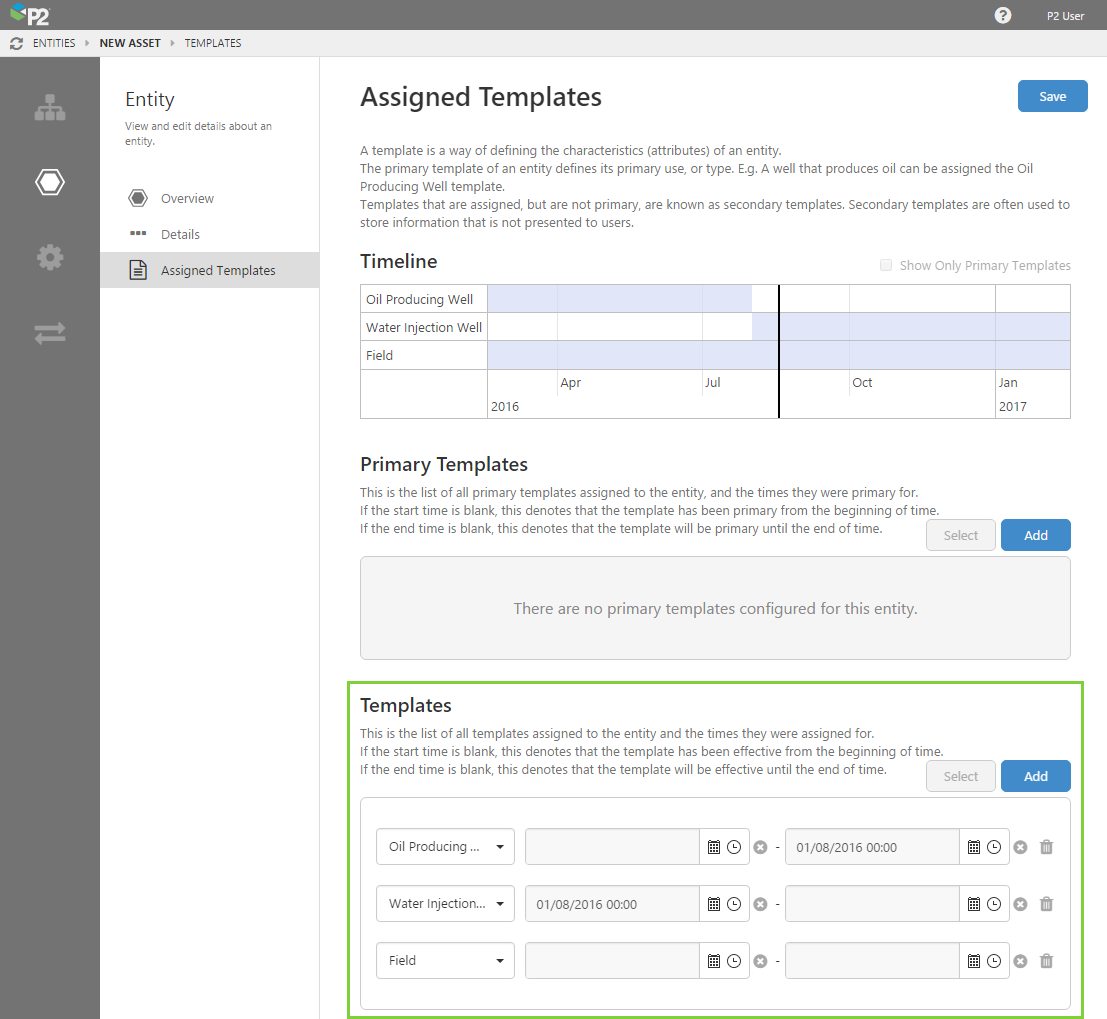Click the transfer arrows icon in sidebar
Image resolution: width=1107 pixels, height=1019 pixels.
click(50, 333)
